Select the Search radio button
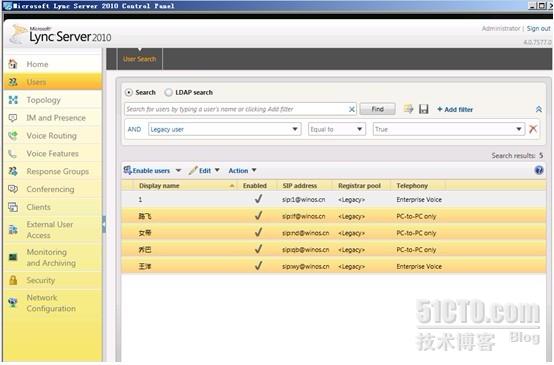This screenshot has height=365, width=554. click(x=129, y=93)
